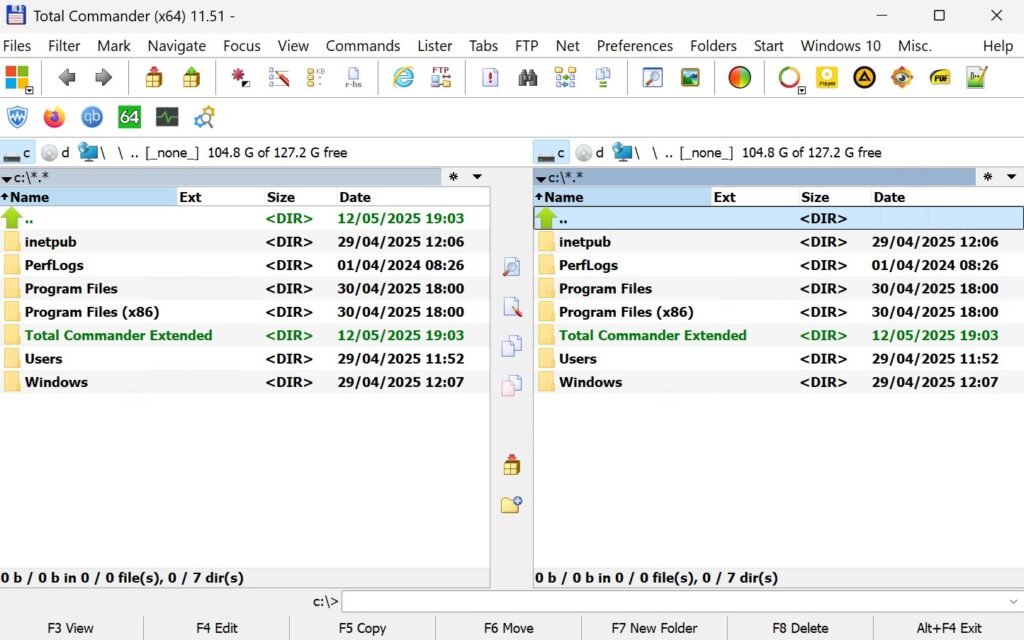The image size is (1024, 640).
Task: Click the edit document icon in middle bar
Action: coord(512,306)
